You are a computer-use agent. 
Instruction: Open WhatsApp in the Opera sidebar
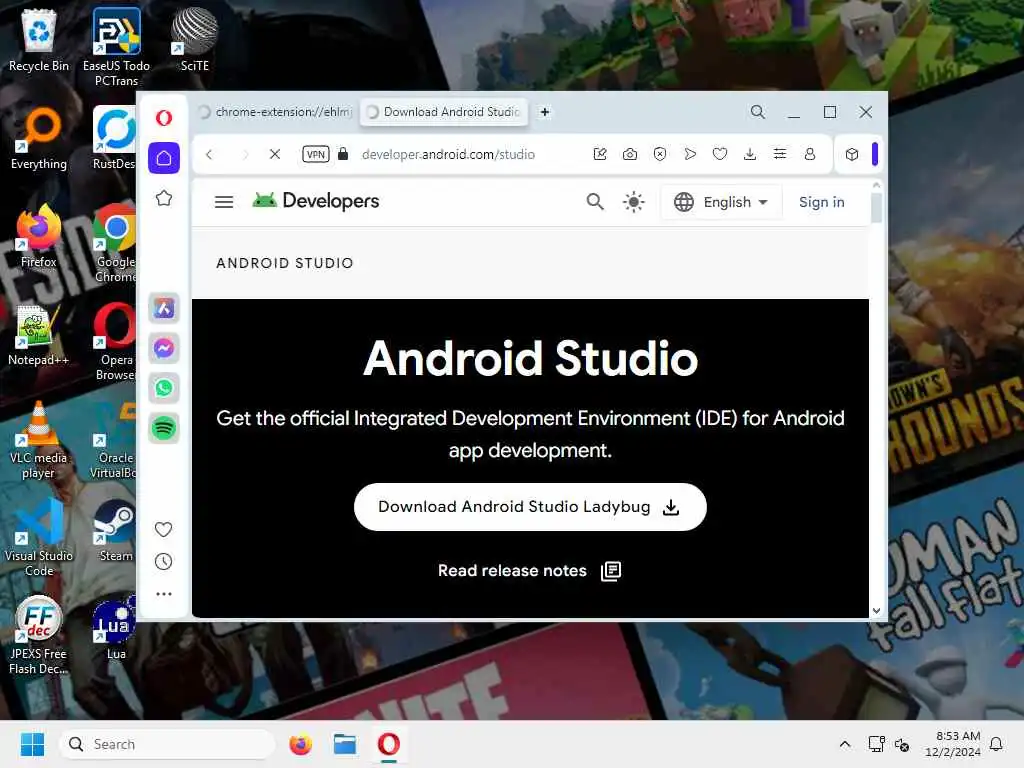point(164,388)
